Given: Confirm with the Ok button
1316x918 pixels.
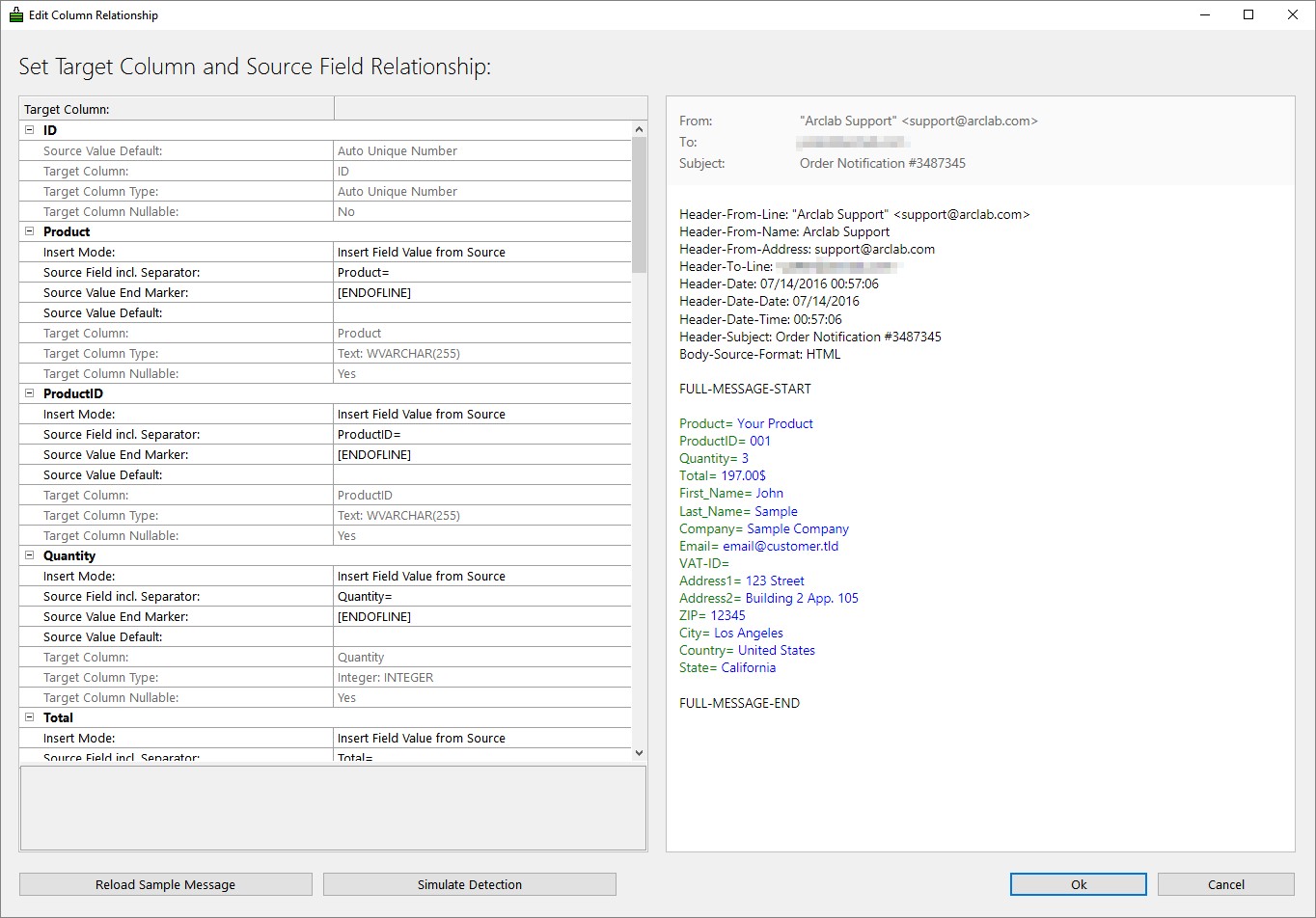Looking at the screenshot, I should click(x=1078, y=884).
